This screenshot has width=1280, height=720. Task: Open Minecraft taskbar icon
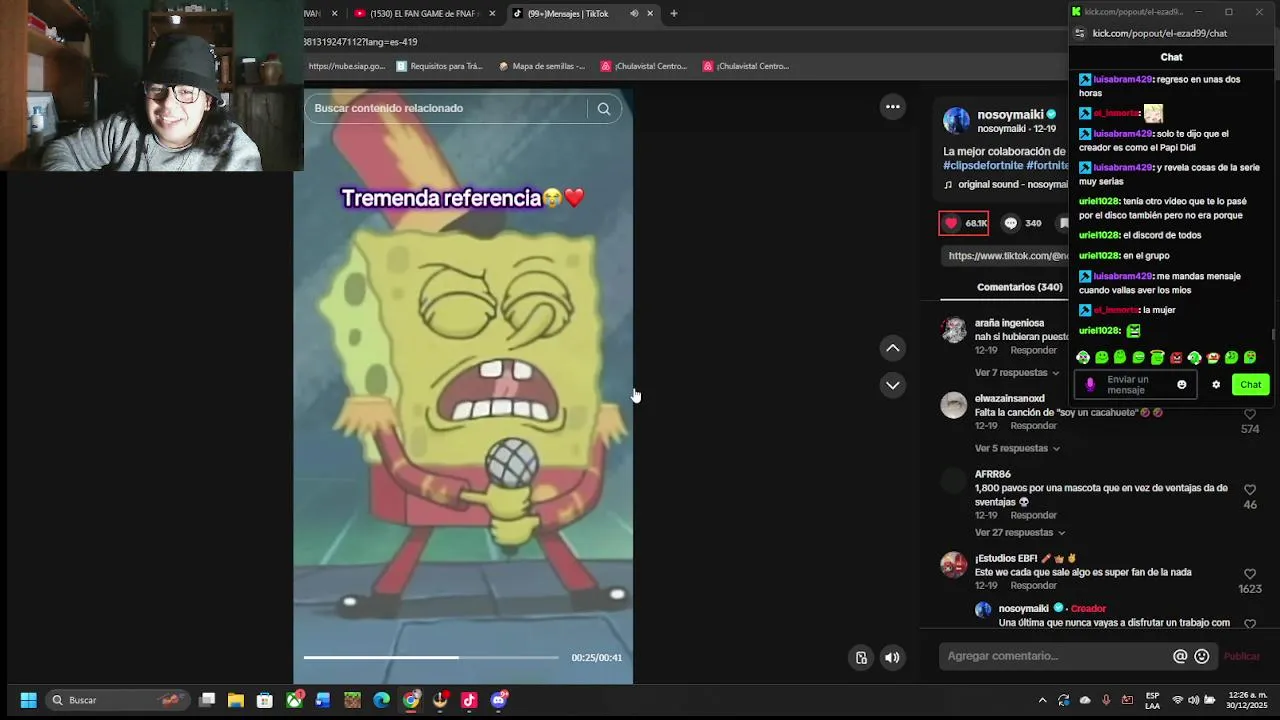(x=352, y=700)
